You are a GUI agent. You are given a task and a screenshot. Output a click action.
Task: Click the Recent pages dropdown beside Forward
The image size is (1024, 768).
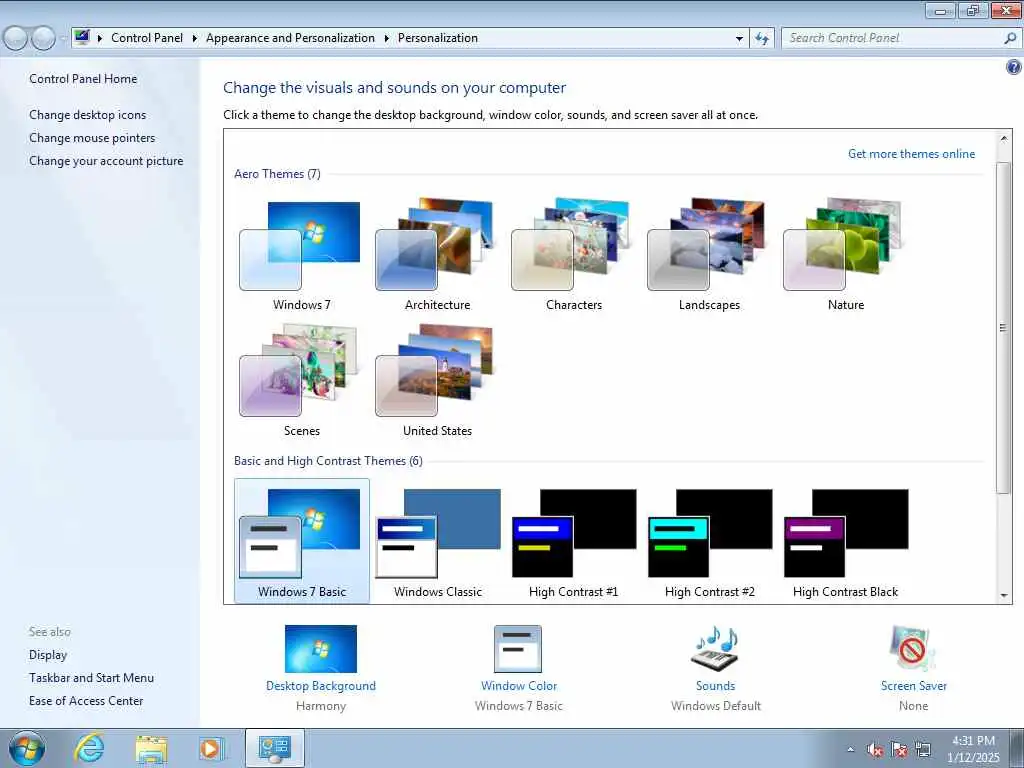(63, 39)
